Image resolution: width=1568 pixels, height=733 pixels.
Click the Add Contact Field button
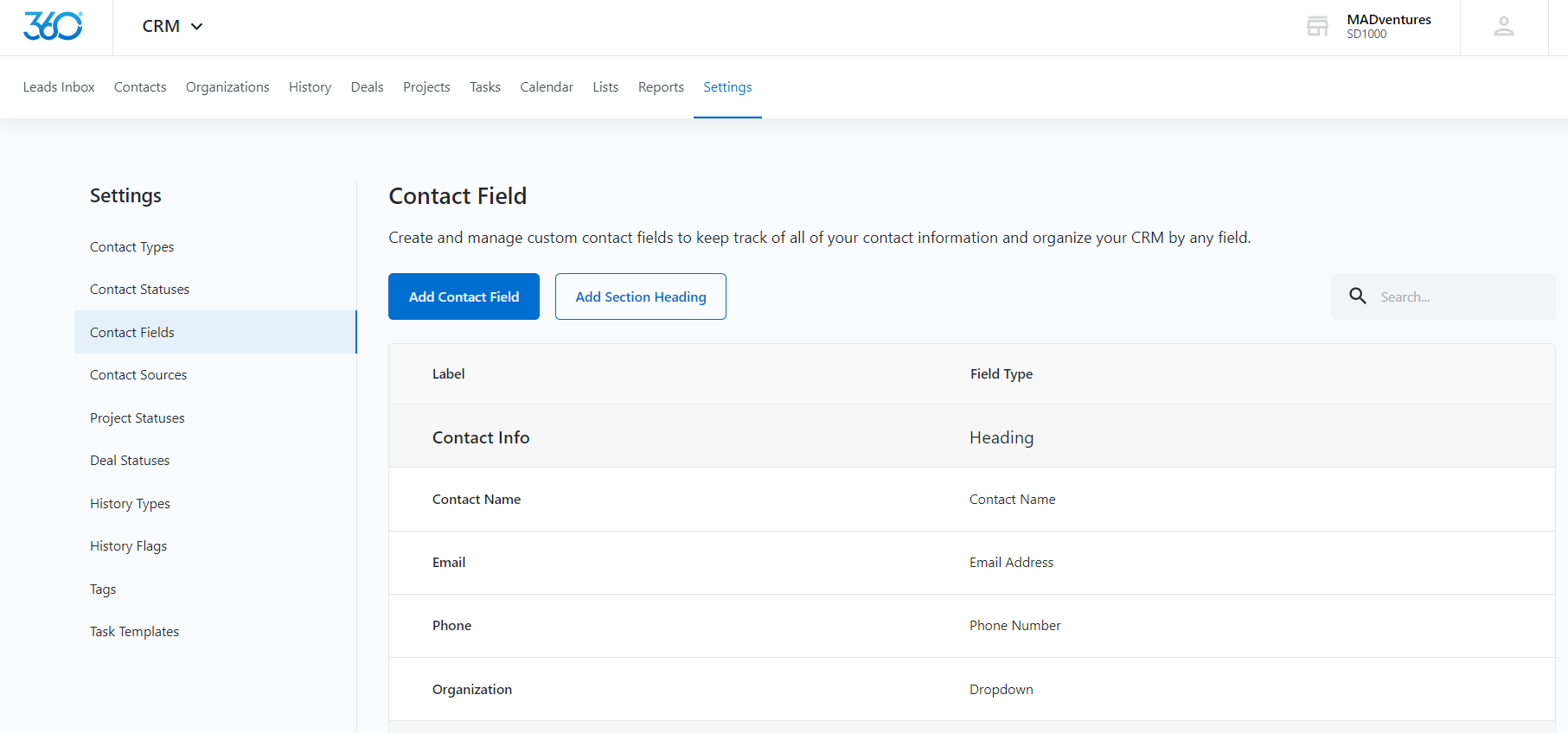464,296
